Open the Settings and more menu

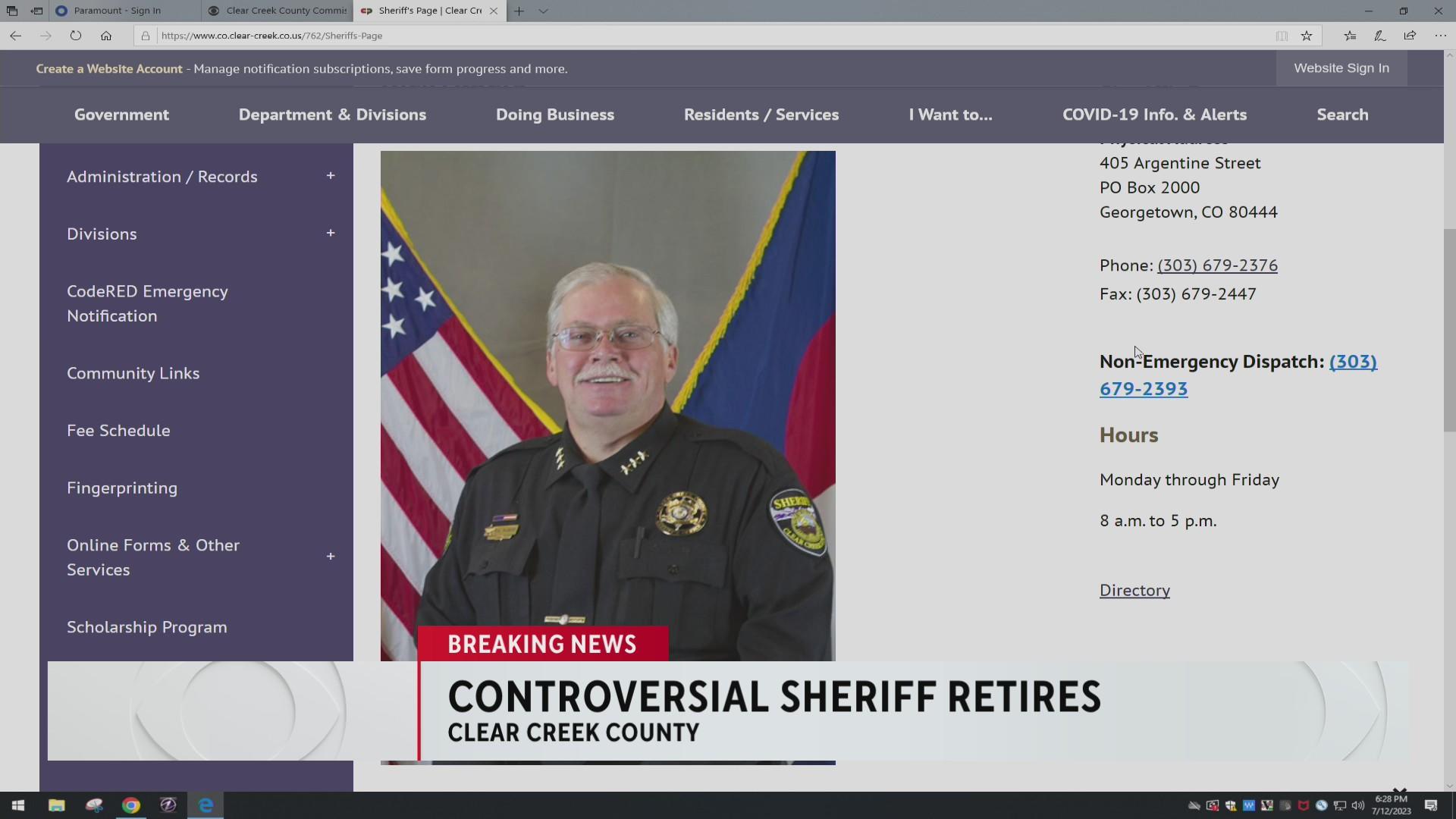point(1439,35)
